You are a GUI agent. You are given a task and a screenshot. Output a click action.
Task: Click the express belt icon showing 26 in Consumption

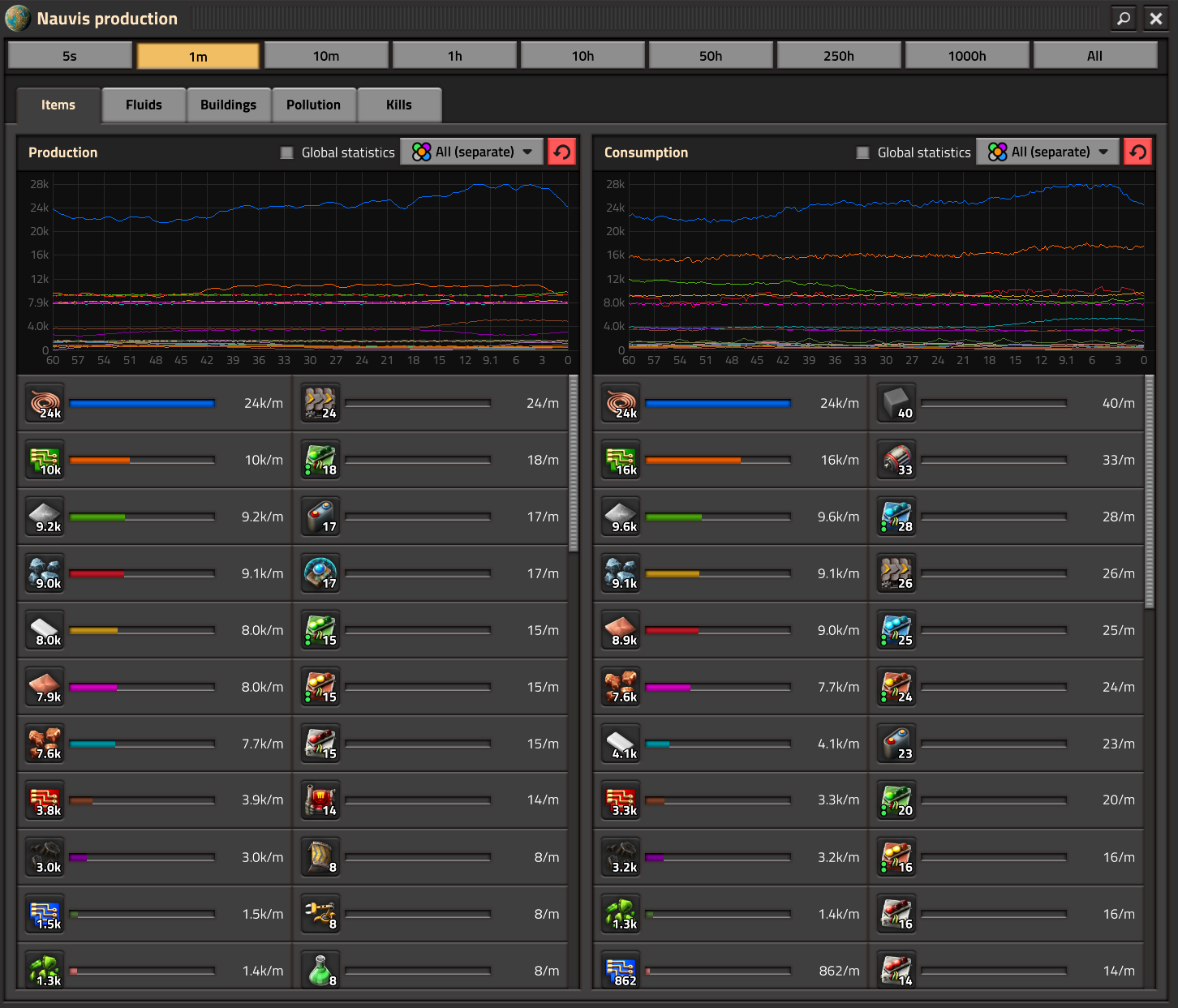pyautogui.click(x=896, y=573)
